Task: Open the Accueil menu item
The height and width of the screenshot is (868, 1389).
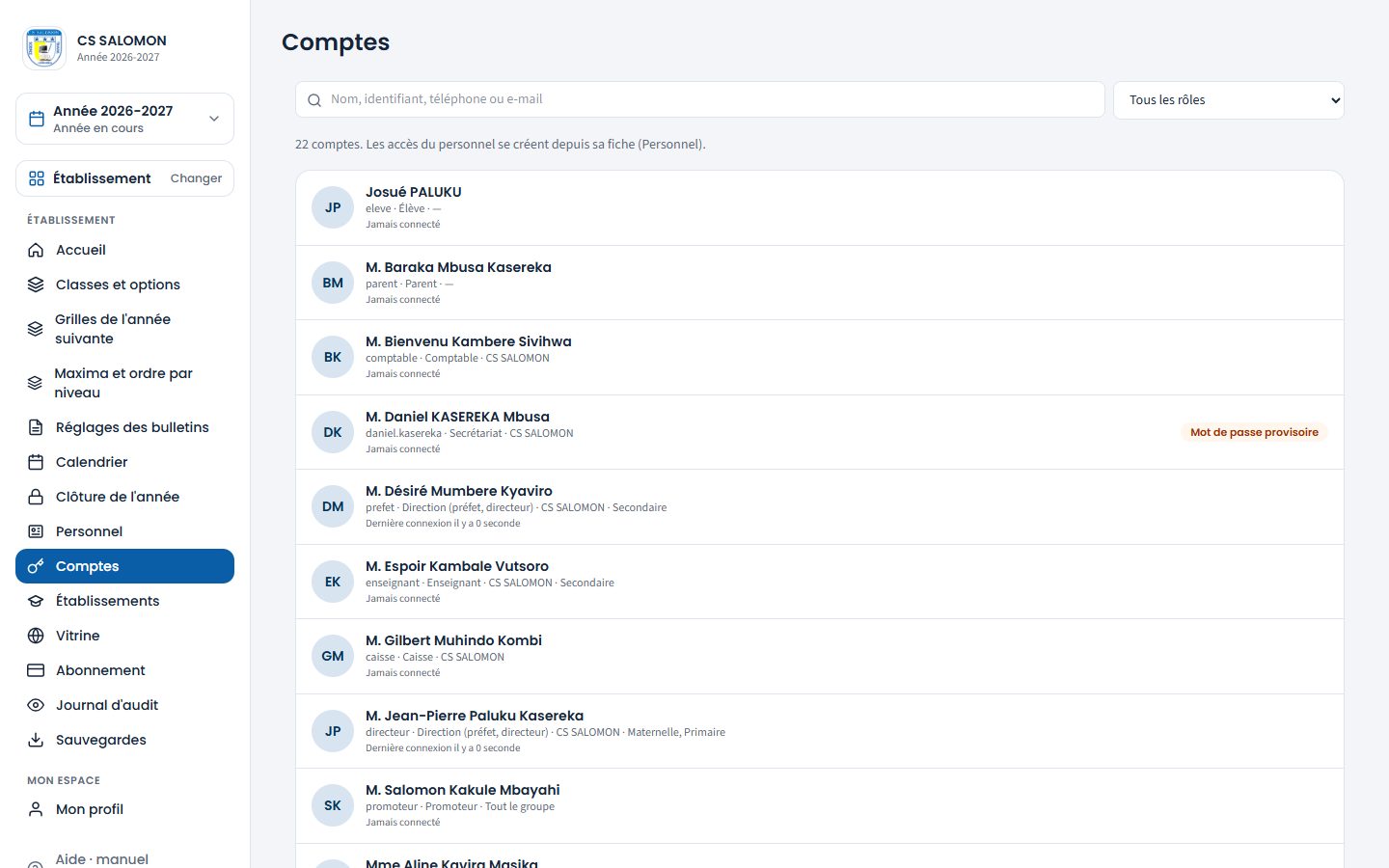Action: [124, 250]
